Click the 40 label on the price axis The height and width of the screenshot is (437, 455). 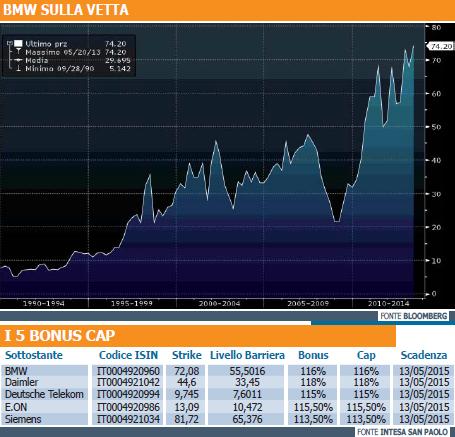coord(436,160)
